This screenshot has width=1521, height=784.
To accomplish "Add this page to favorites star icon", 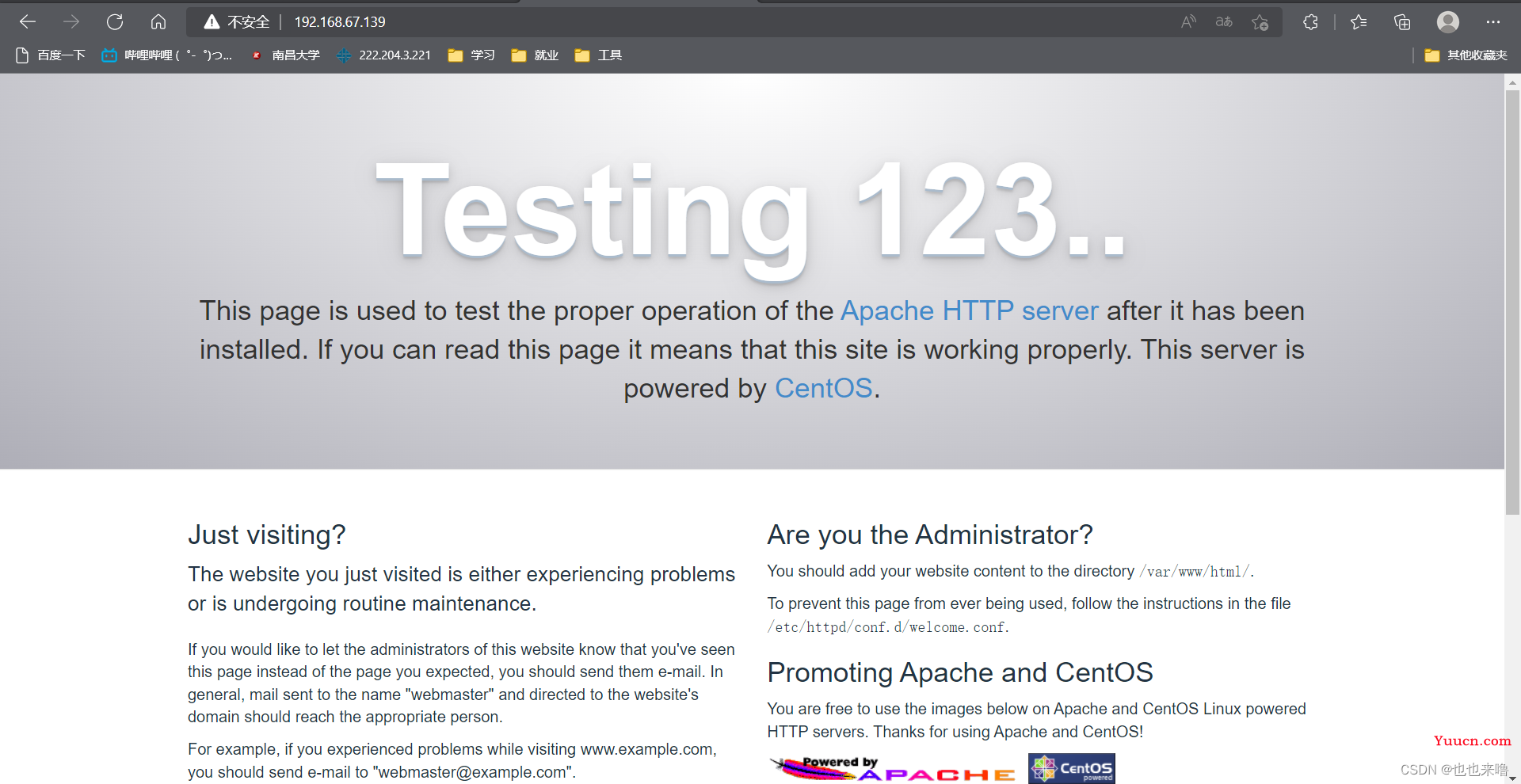I will 1260,22.
